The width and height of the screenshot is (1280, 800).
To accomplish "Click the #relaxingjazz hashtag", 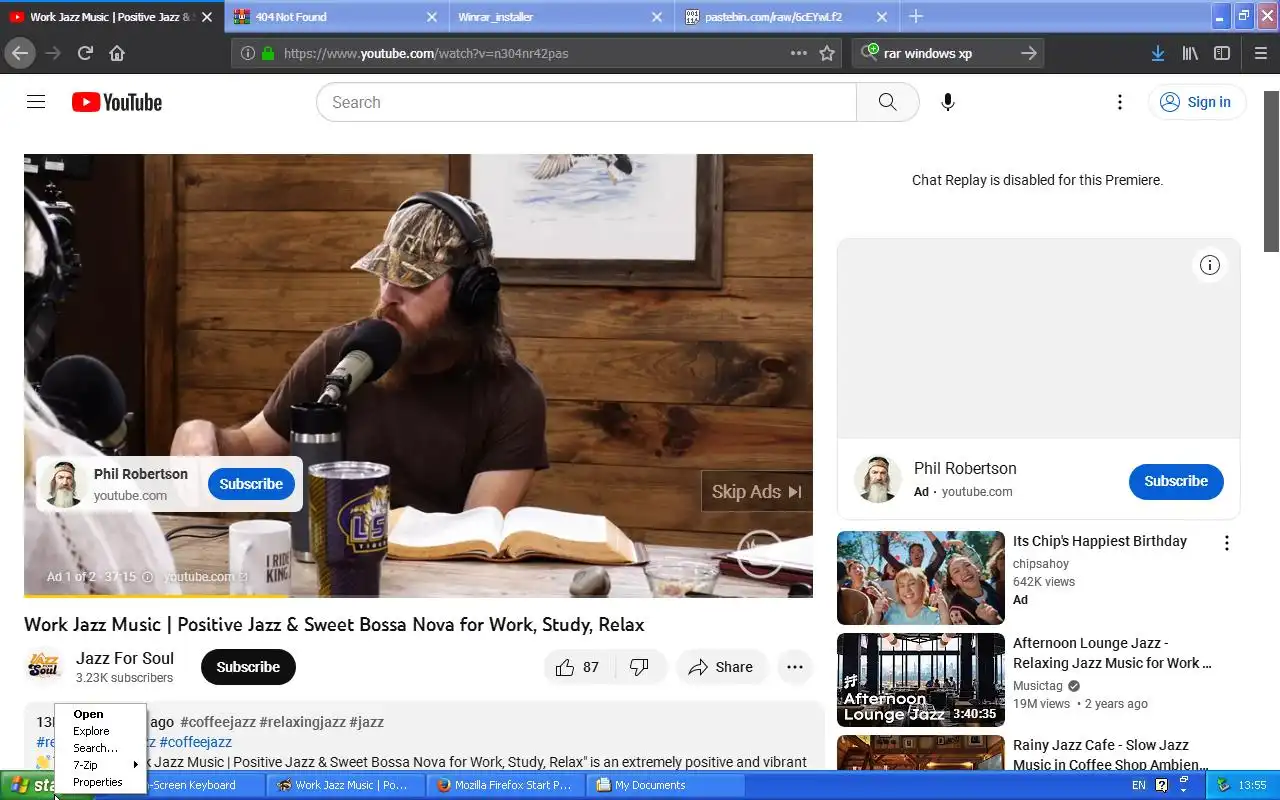I will [302, 722].
